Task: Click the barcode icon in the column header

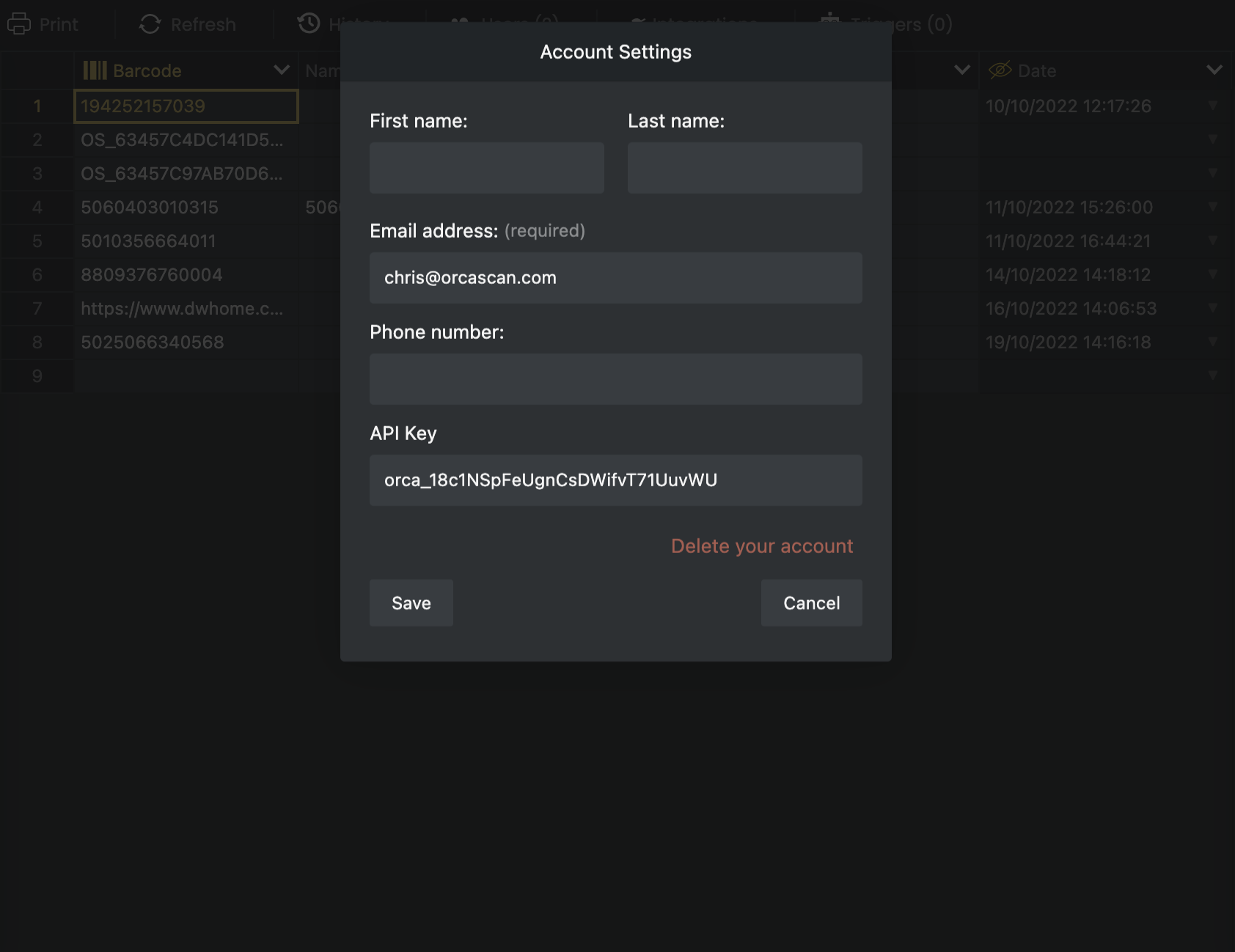Action: (x=95, y=70)
